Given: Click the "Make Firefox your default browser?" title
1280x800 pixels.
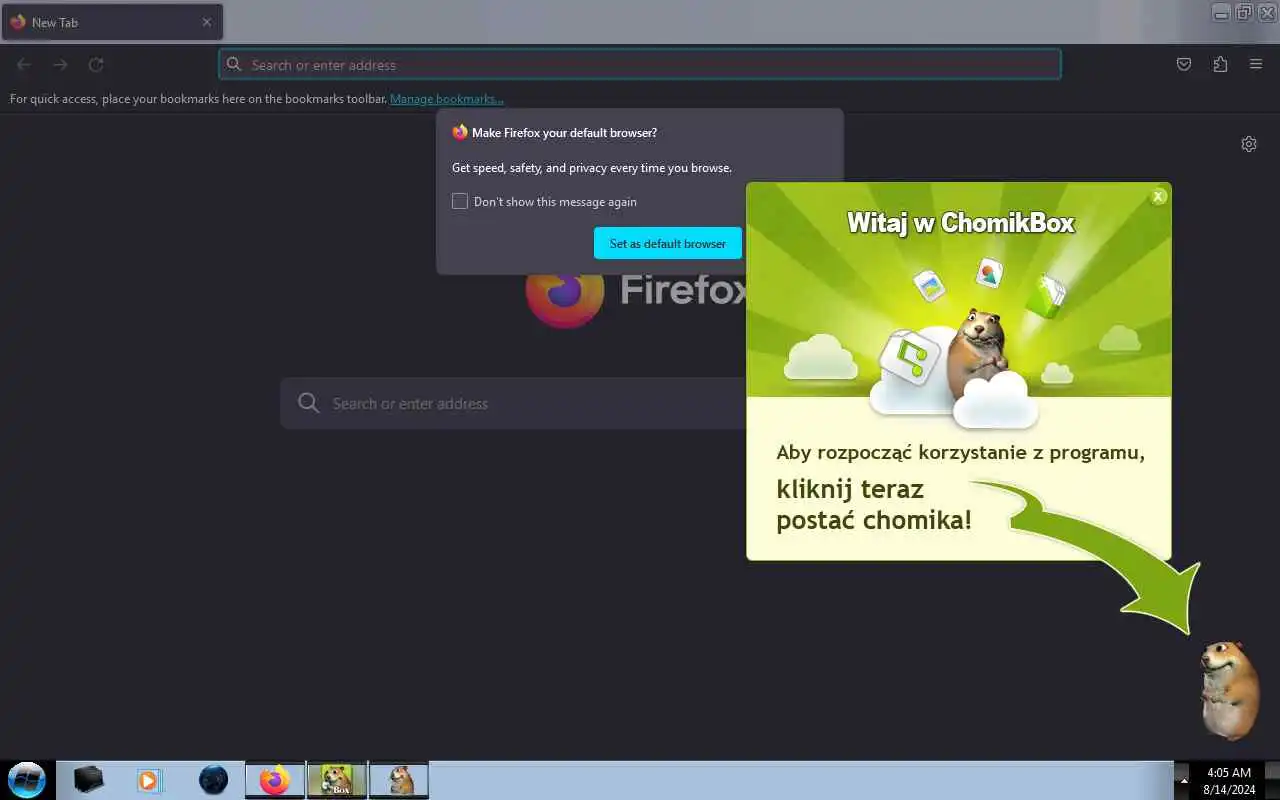Looking at the screenshot, I should 564,132.
